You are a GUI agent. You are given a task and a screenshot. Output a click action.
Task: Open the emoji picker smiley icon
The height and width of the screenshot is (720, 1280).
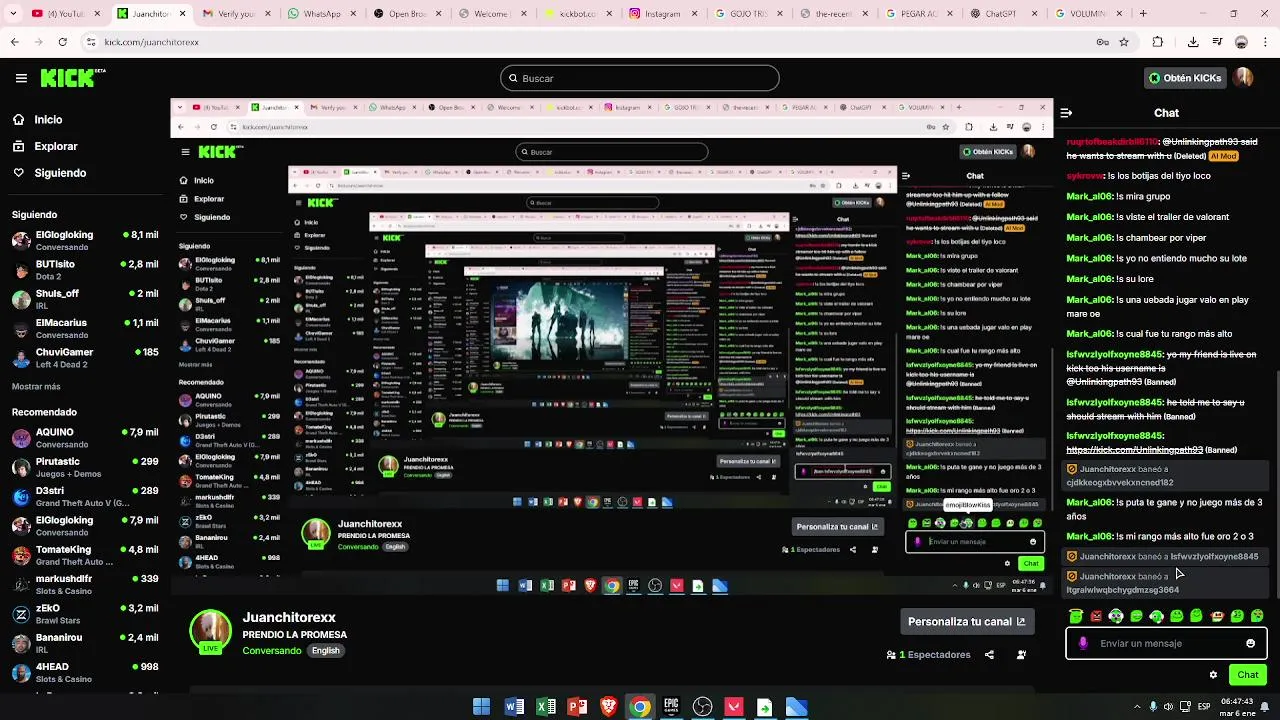(x=1250, y=643)
